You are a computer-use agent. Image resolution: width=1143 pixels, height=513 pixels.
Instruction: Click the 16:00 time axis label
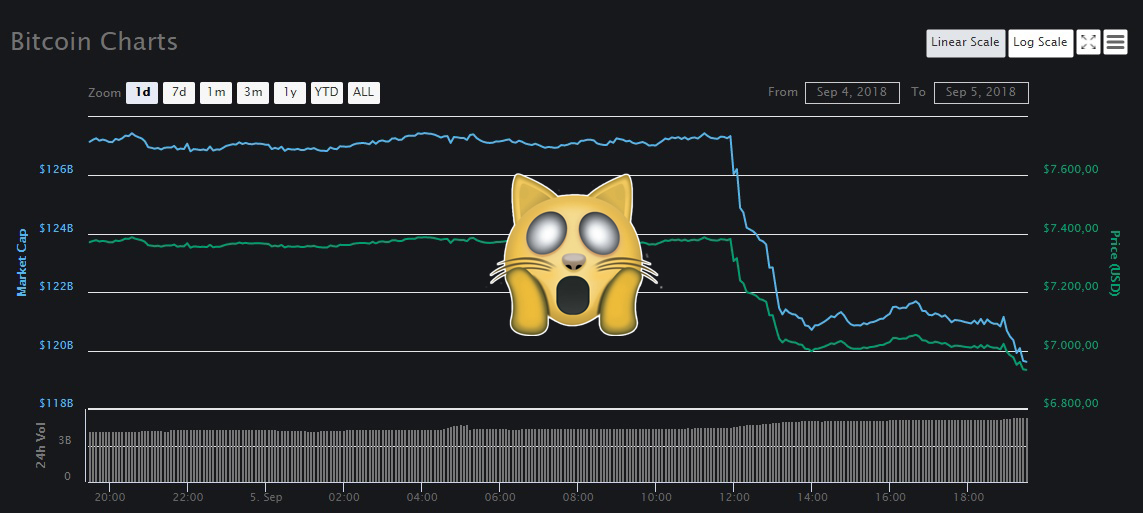(889, 498)
